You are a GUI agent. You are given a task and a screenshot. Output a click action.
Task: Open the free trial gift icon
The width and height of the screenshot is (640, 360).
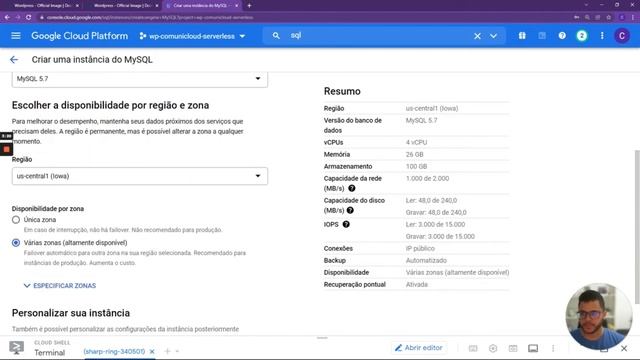522,36
